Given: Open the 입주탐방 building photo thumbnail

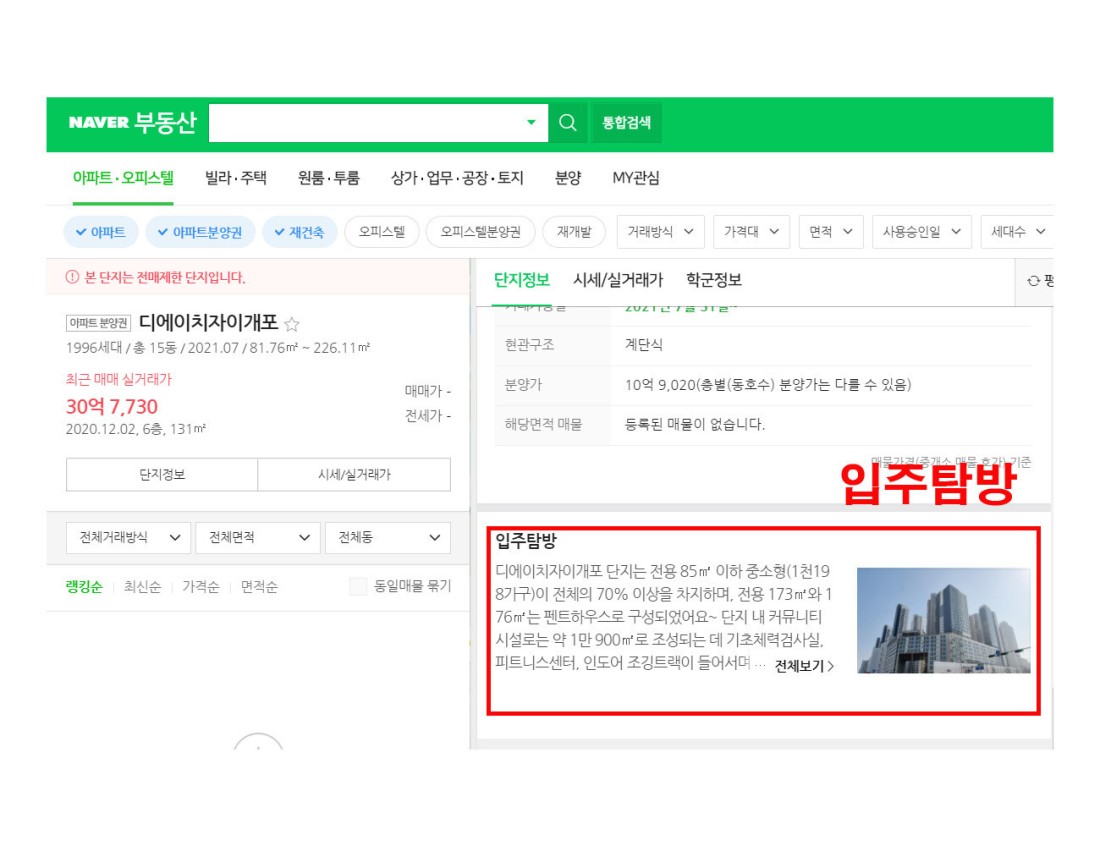Looking at the screenshot, I should click(944, 621).
